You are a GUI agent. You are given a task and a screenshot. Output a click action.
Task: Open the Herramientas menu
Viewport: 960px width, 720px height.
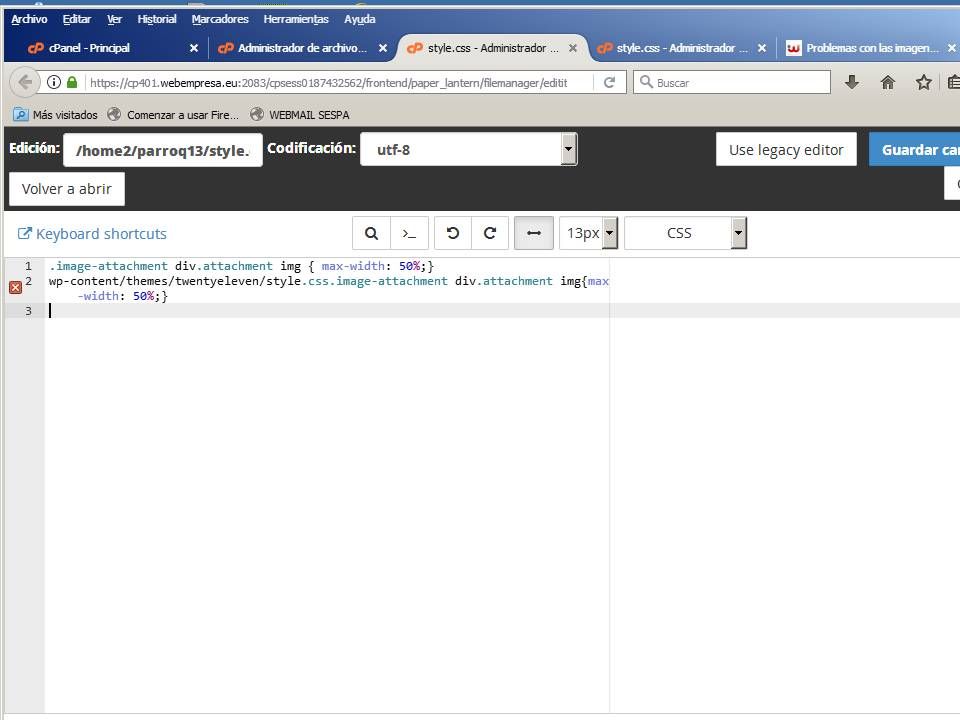pos(296,19)
